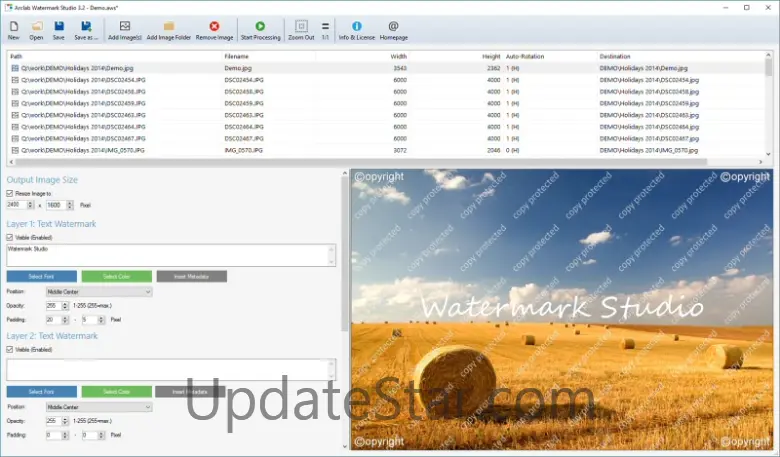This screenshot has width=780, height=457.
Task: Click the Layer 1 Opacity spinner arrows
Action: point(65,306)
